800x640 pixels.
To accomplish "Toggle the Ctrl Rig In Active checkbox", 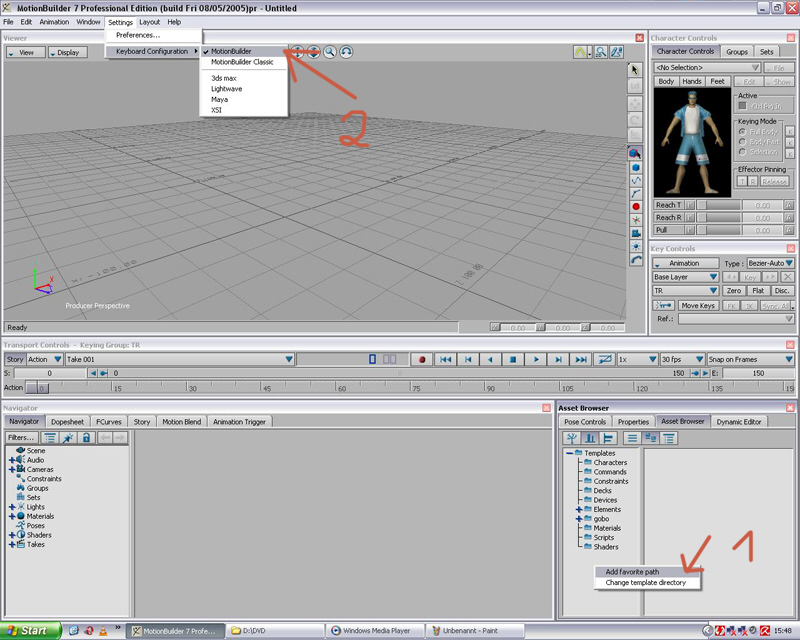I will 742,105.
